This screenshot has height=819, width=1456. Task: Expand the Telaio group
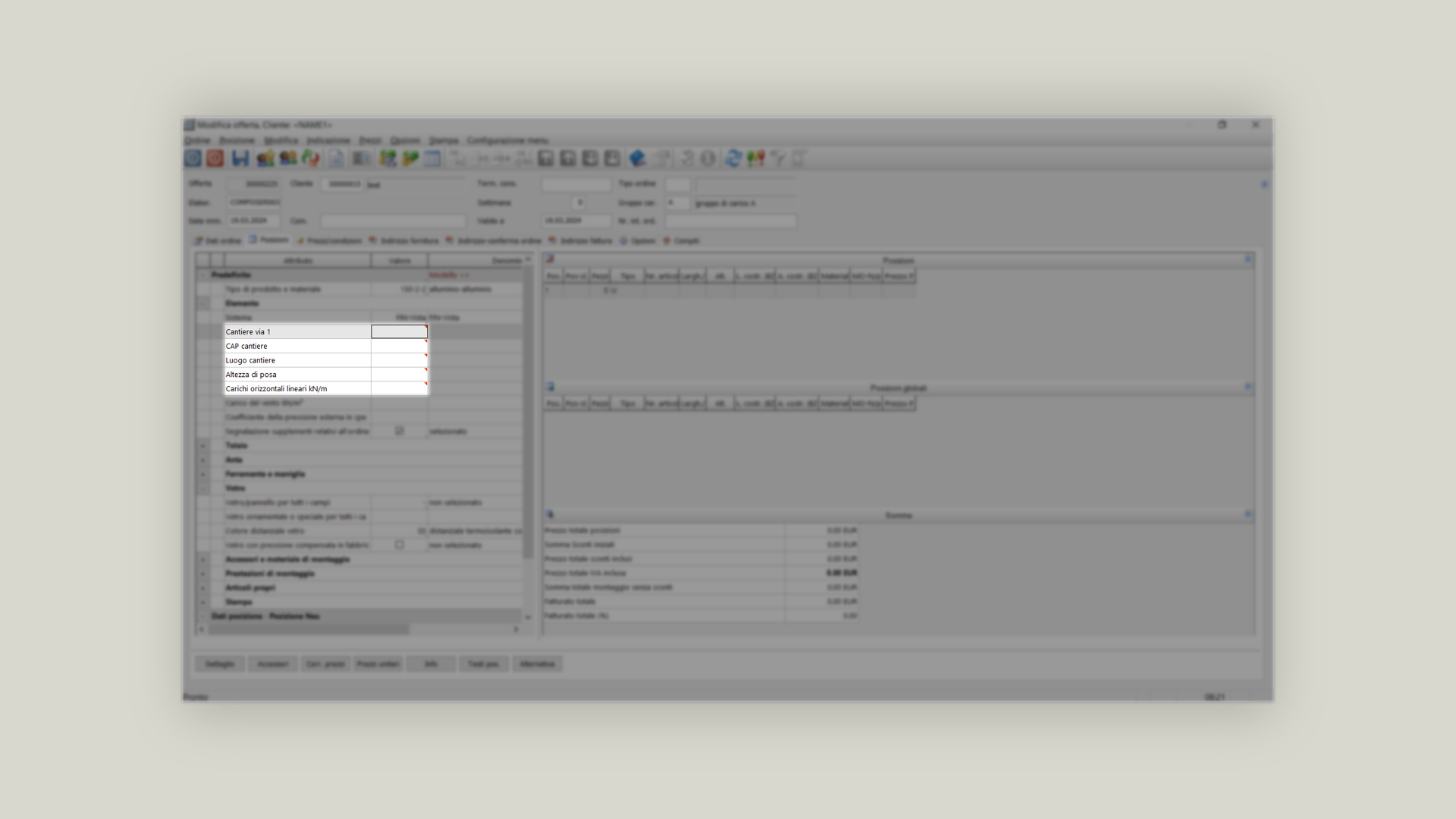[x=202, y=445]
